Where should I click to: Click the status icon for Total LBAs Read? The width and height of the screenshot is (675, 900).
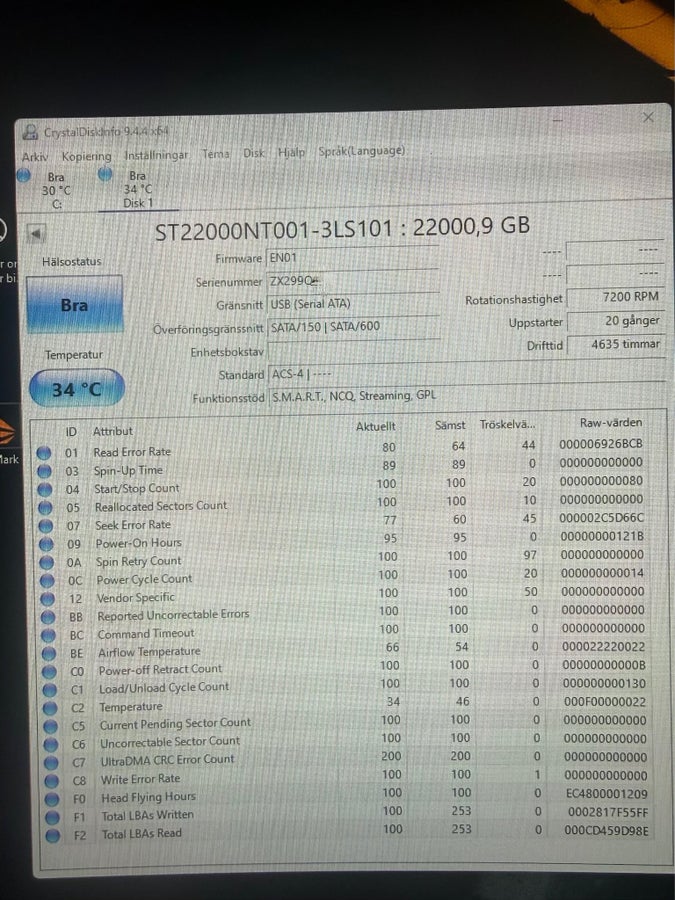(53, 835)
